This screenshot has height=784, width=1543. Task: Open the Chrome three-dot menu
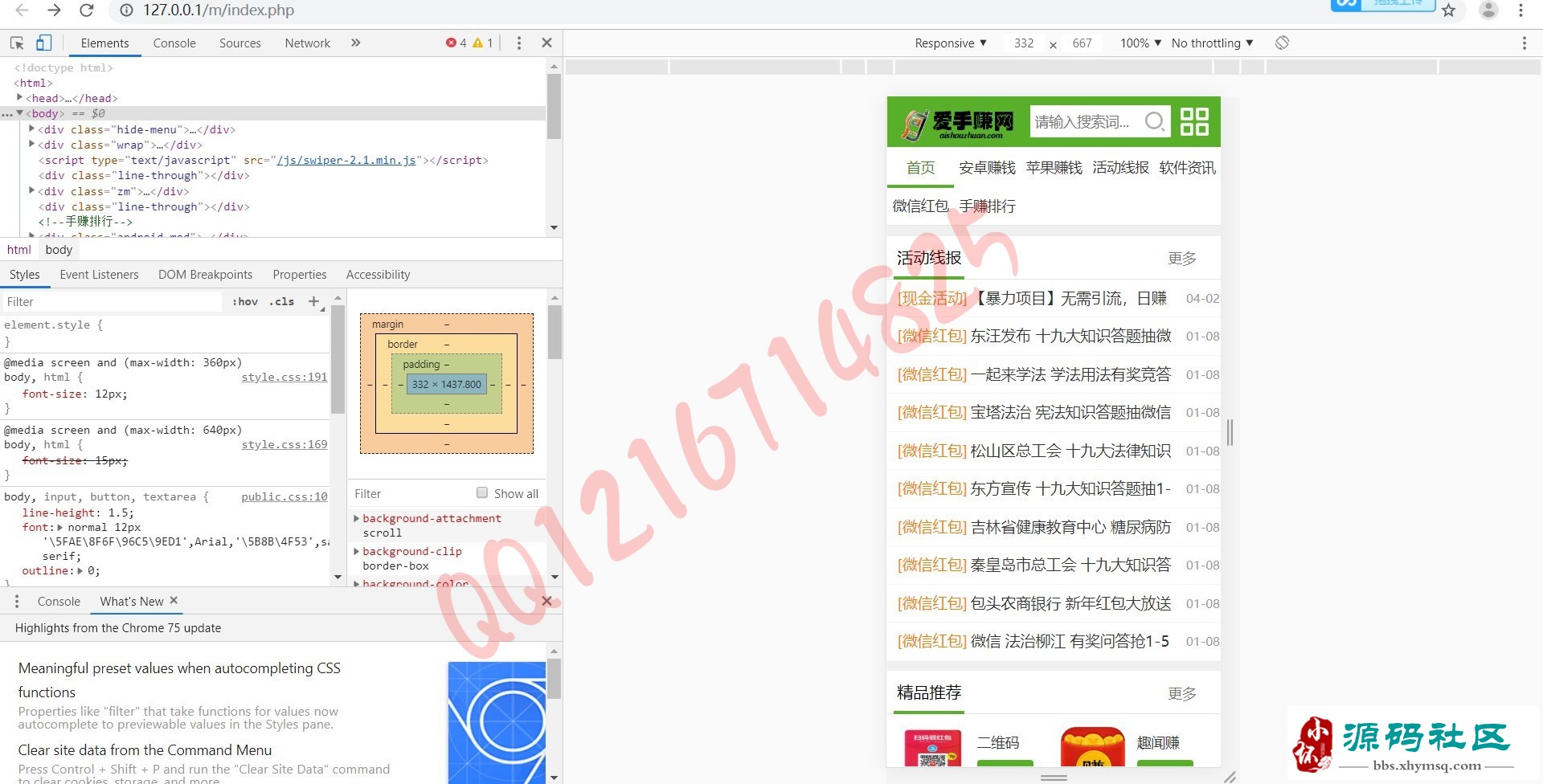[x=1520, y=10]
